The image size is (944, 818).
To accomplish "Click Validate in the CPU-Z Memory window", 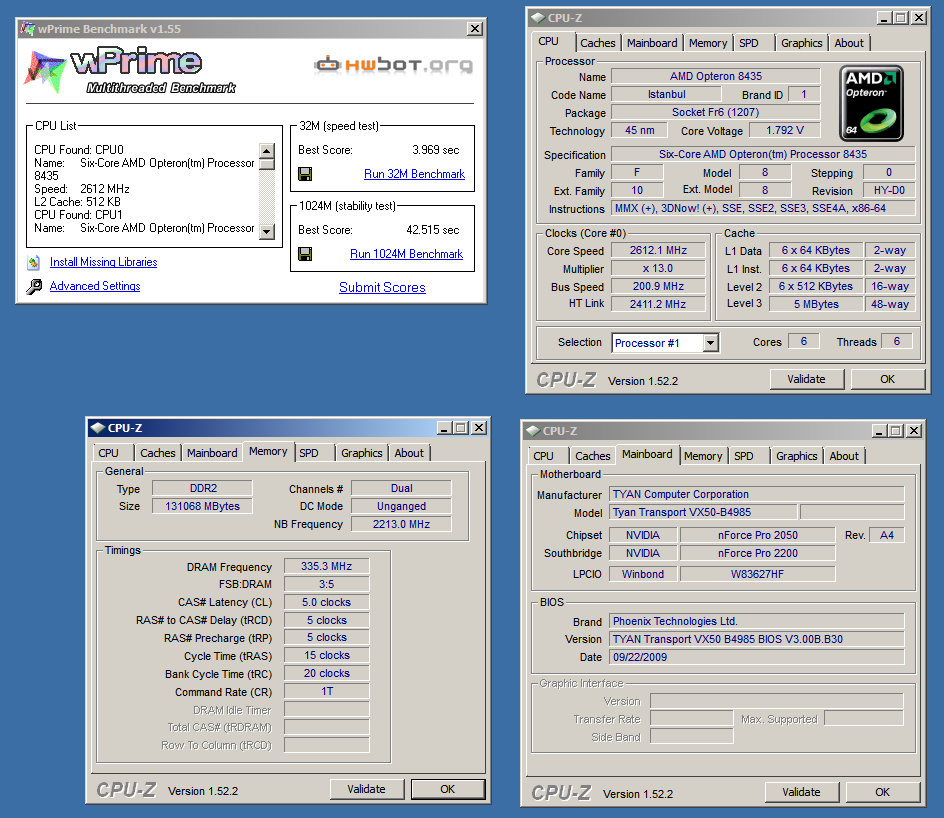I will point(366,789).
